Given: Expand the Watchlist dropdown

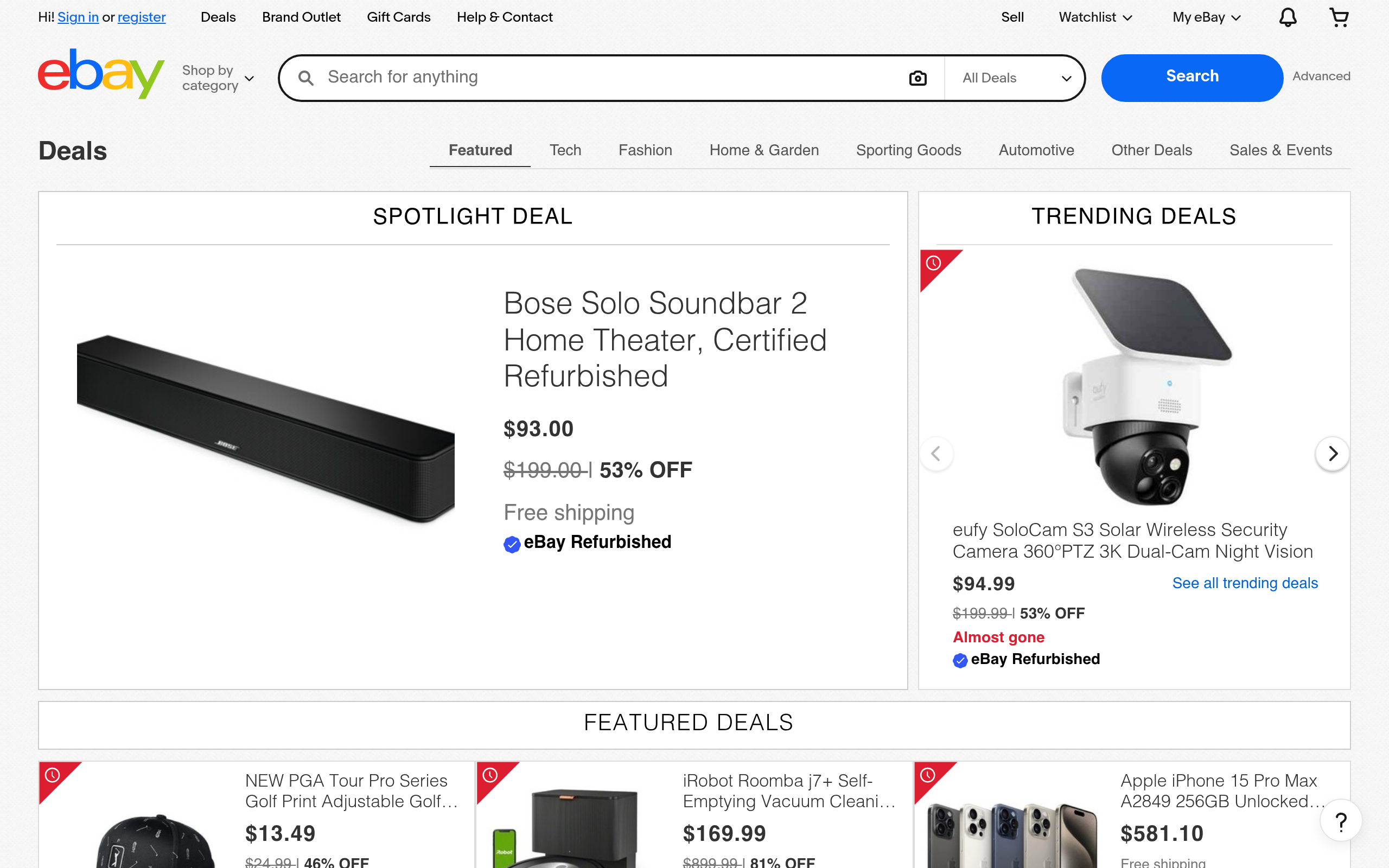Looking at the screenshot, I should click(x=1094, y=17).
